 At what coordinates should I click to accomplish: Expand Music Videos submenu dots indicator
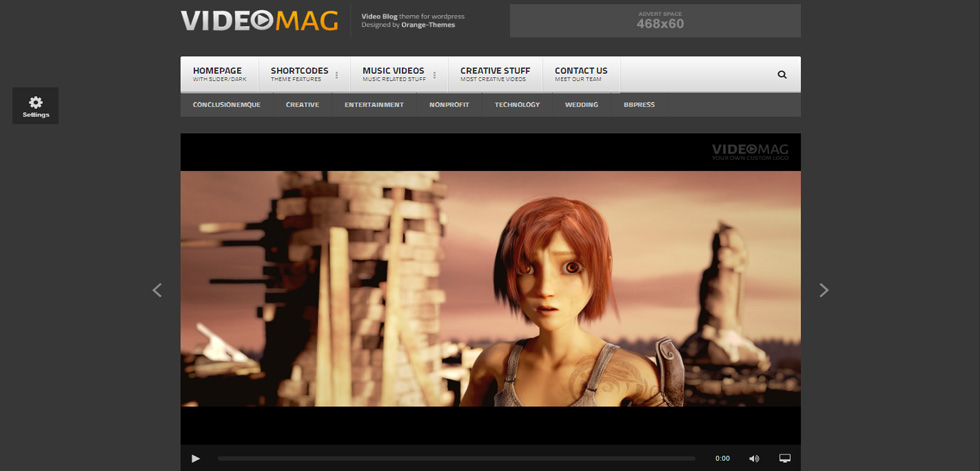[x=434, y=75]
